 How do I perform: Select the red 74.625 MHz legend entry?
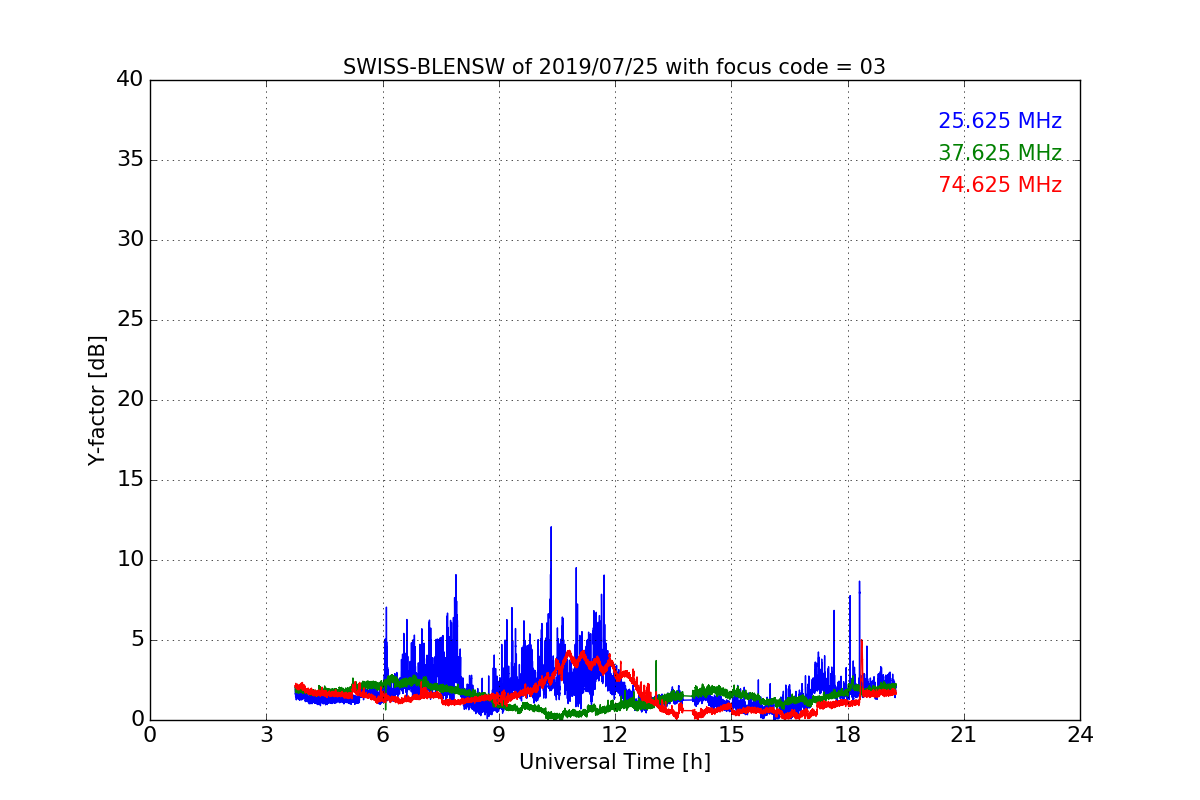(1000, 185)
